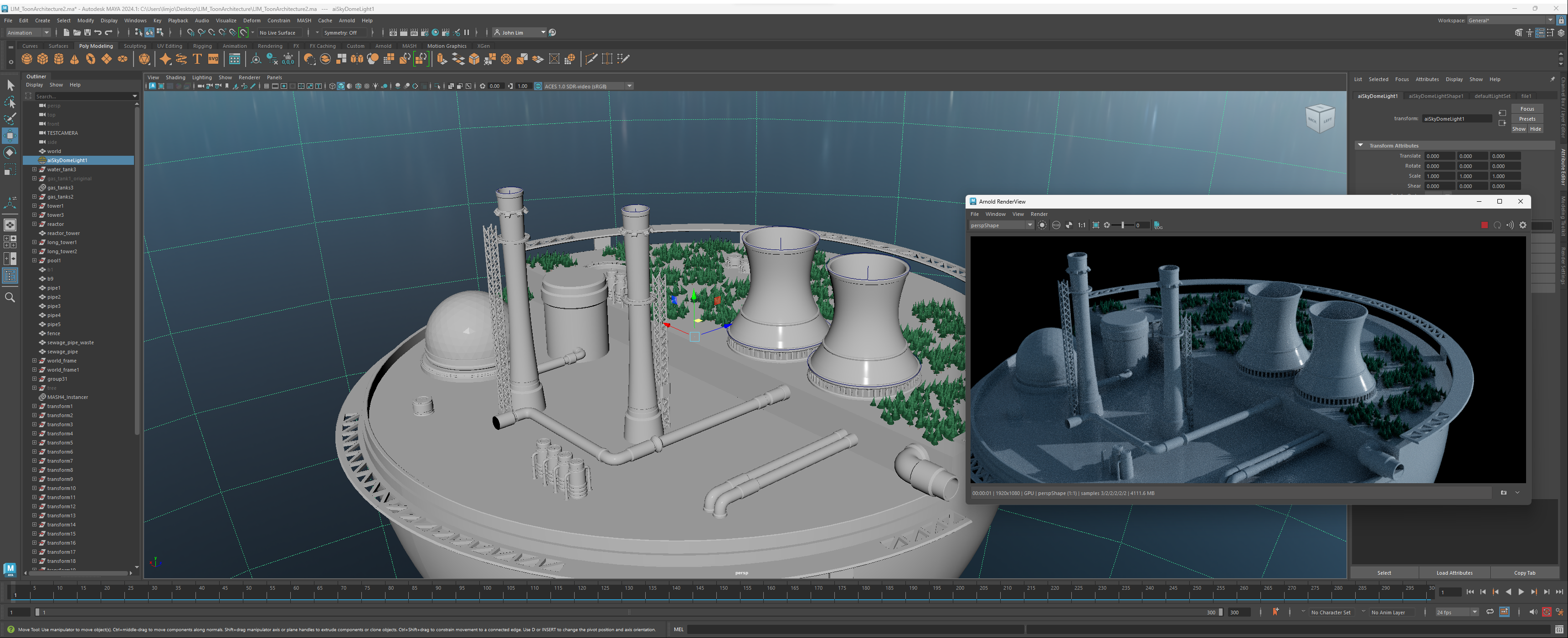Expand the water_tank3 node in Outliner

coord(34,169)
